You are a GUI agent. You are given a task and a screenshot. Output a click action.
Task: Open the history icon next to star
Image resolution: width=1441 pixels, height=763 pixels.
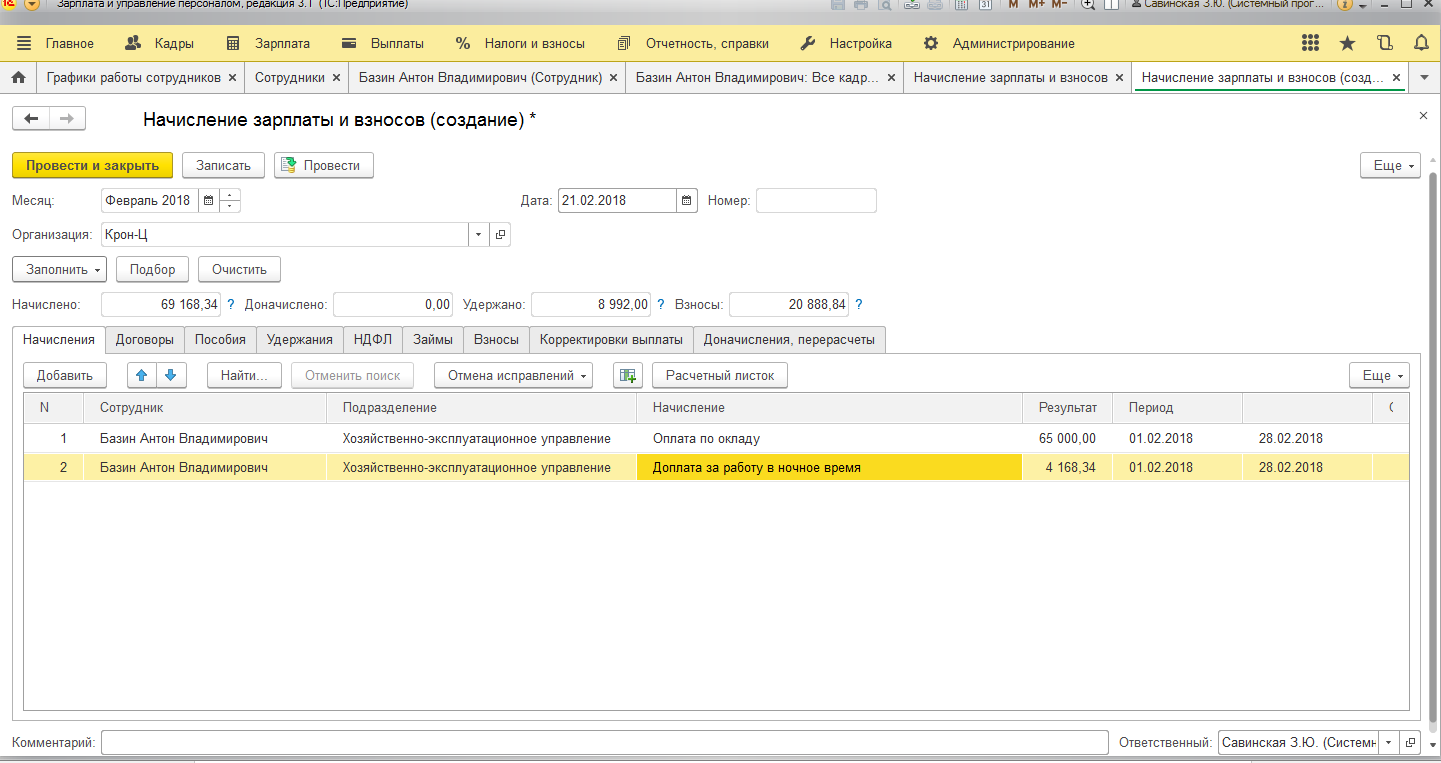pyautogui.click(x=1384, y=43)
